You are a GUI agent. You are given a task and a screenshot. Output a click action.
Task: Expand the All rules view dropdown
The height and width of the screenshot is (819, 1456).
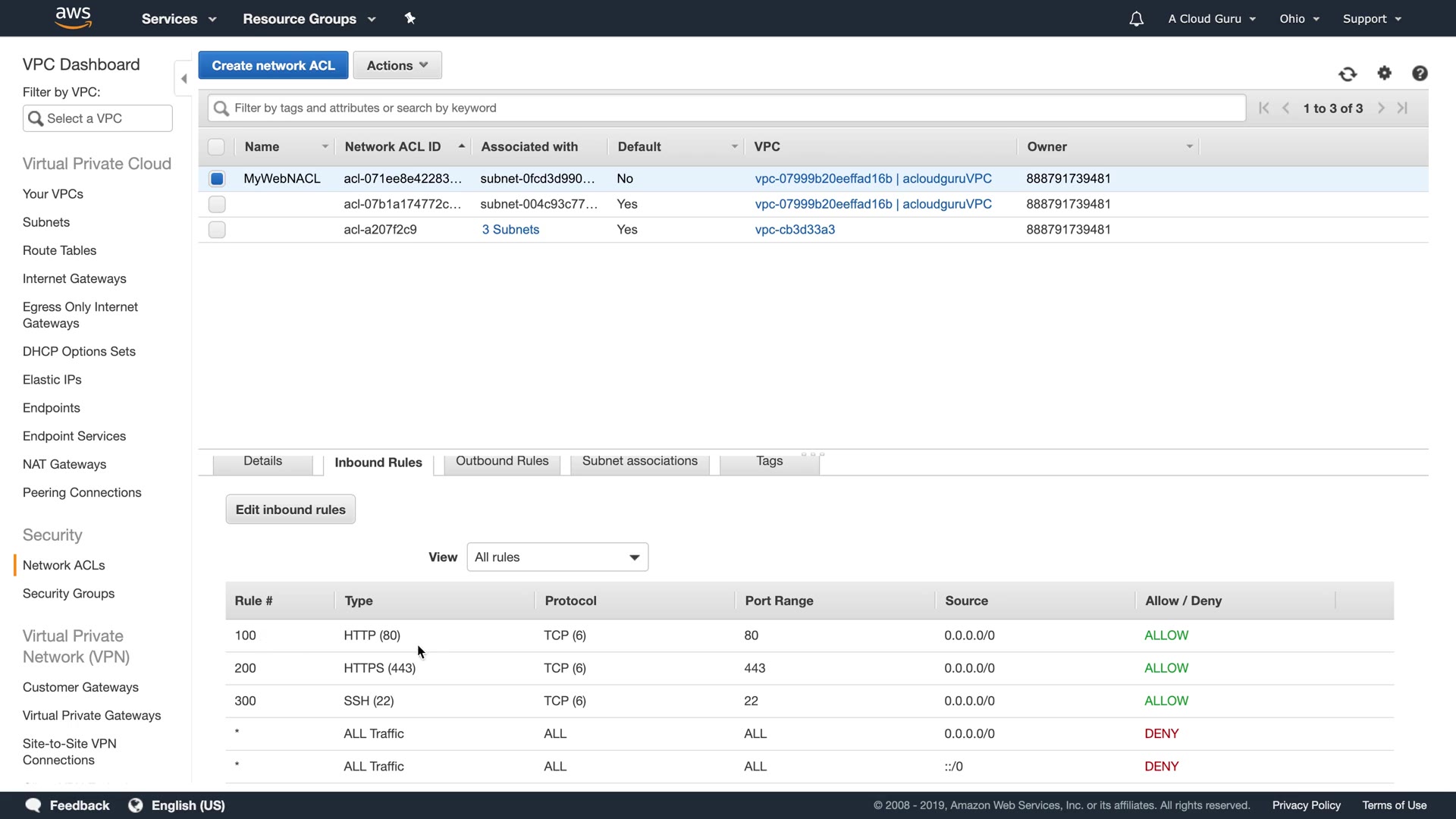(x=557, y=557)
